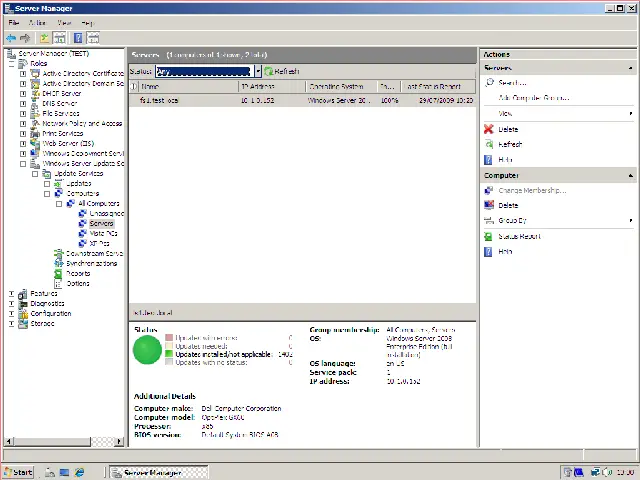Expand the Features node
Image resolution: width=640 pixels, height=480 pixels.
(x=11, y=294)
